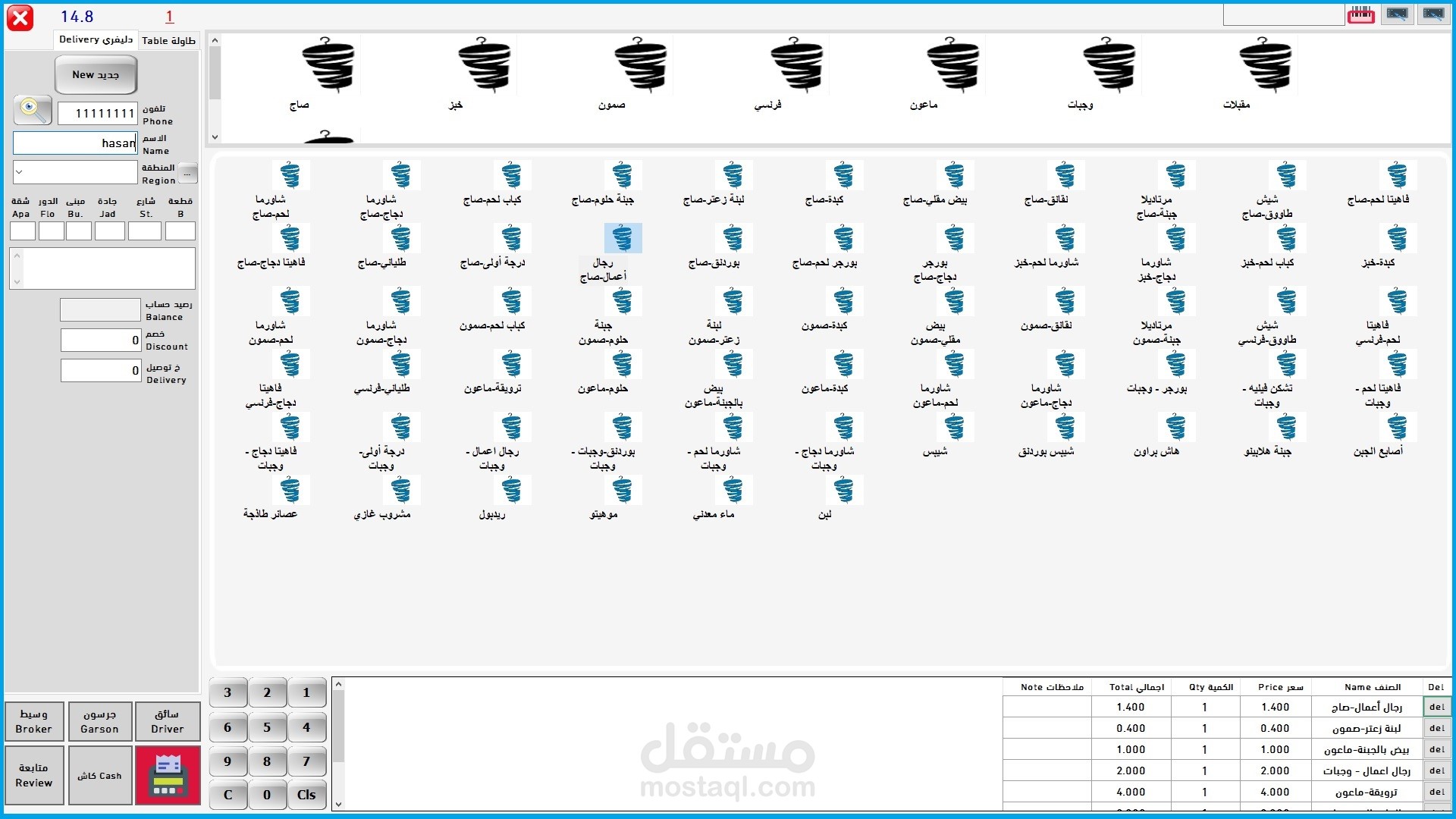Click the highlighted رجال أعمال-صاج item
This screenshot has height=819, width=1456.
pyautogui.click(x=622, y=239)
